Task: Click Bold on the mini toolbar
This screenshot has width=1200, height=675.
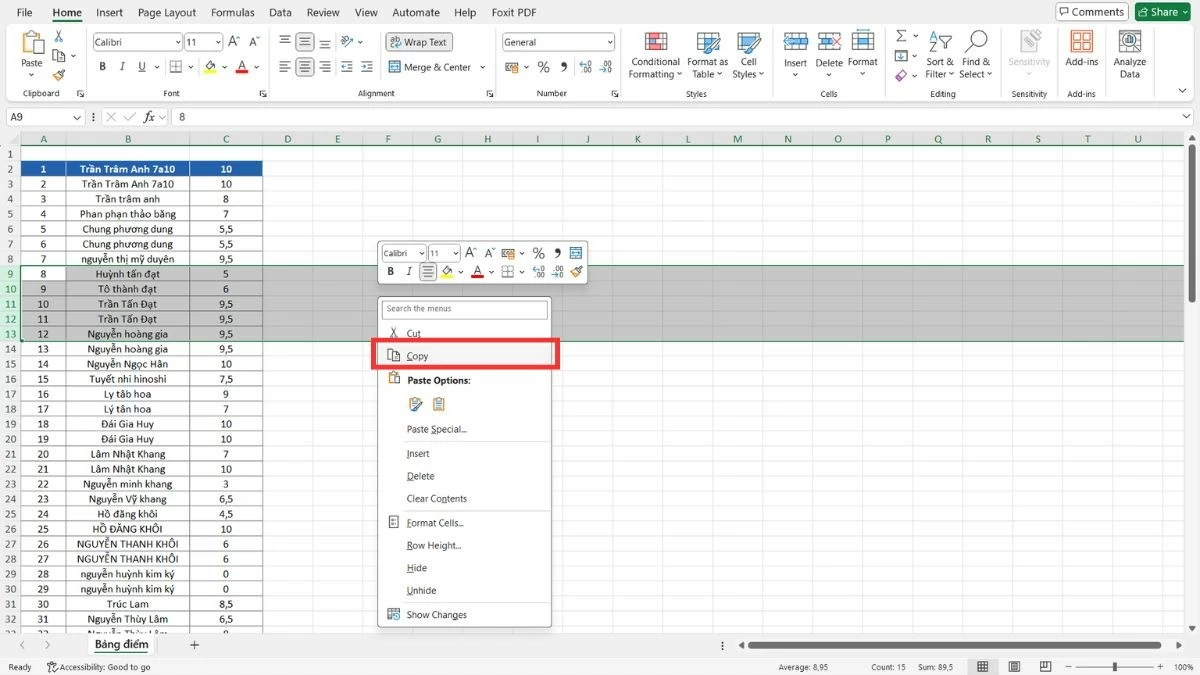Action: pyautogui.click(x=390, y=271)
